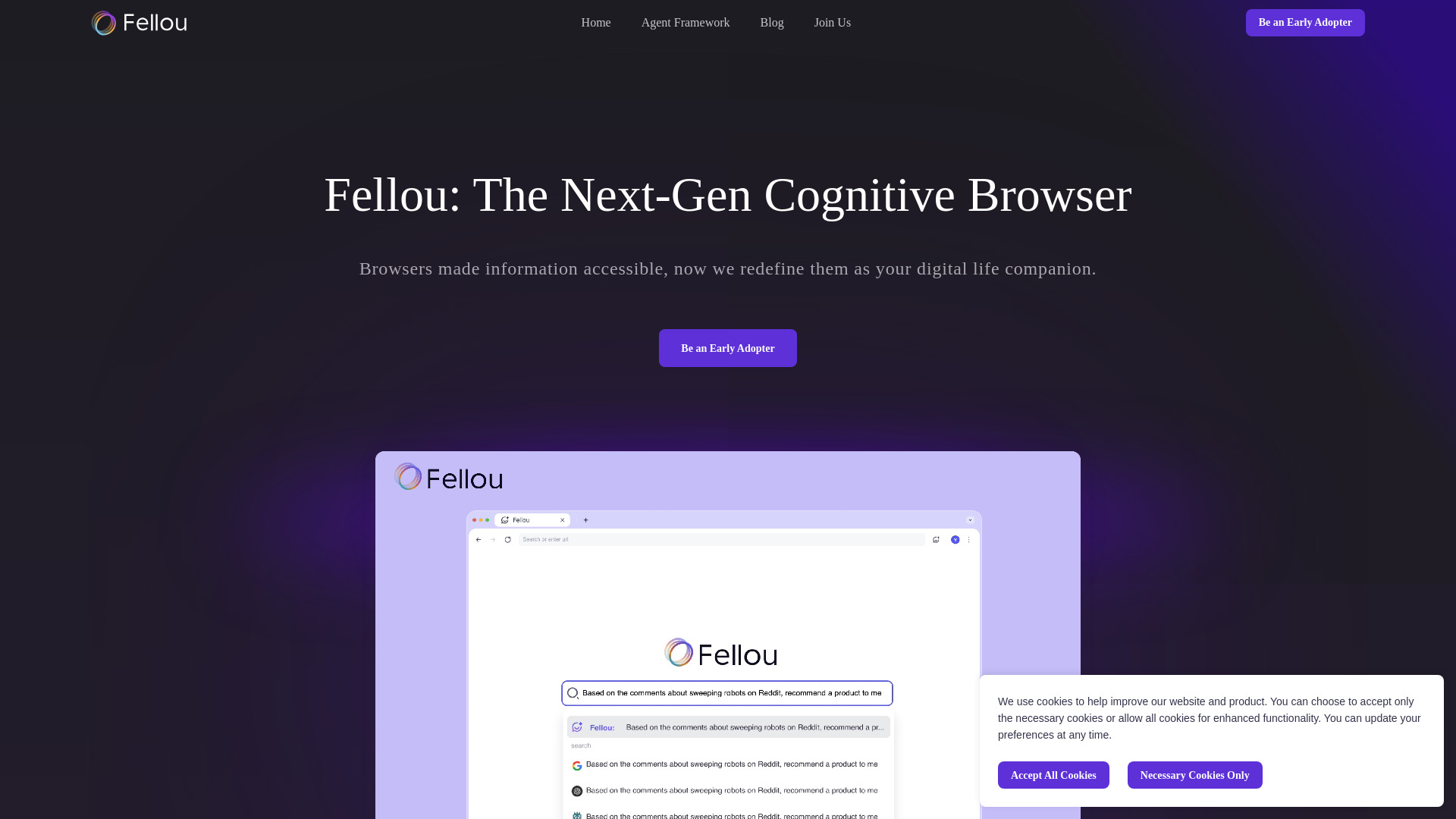Click the Home navigation link
Viewport: 1456px width, 819px height.
click(x=596, y=22)
